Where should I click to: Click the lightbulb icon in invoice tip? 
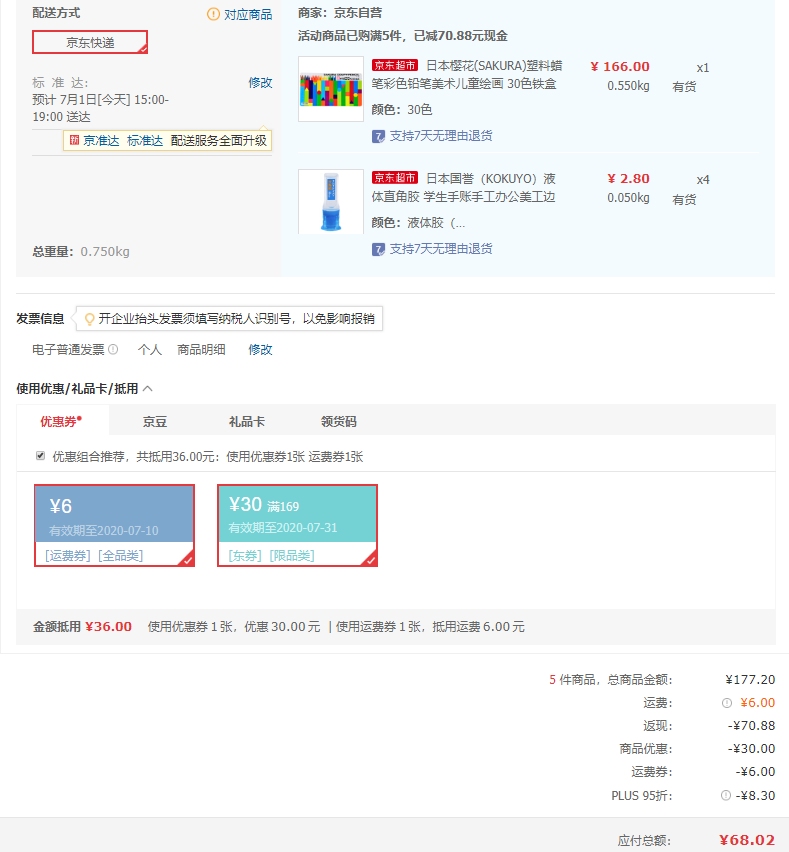(90, 318)
